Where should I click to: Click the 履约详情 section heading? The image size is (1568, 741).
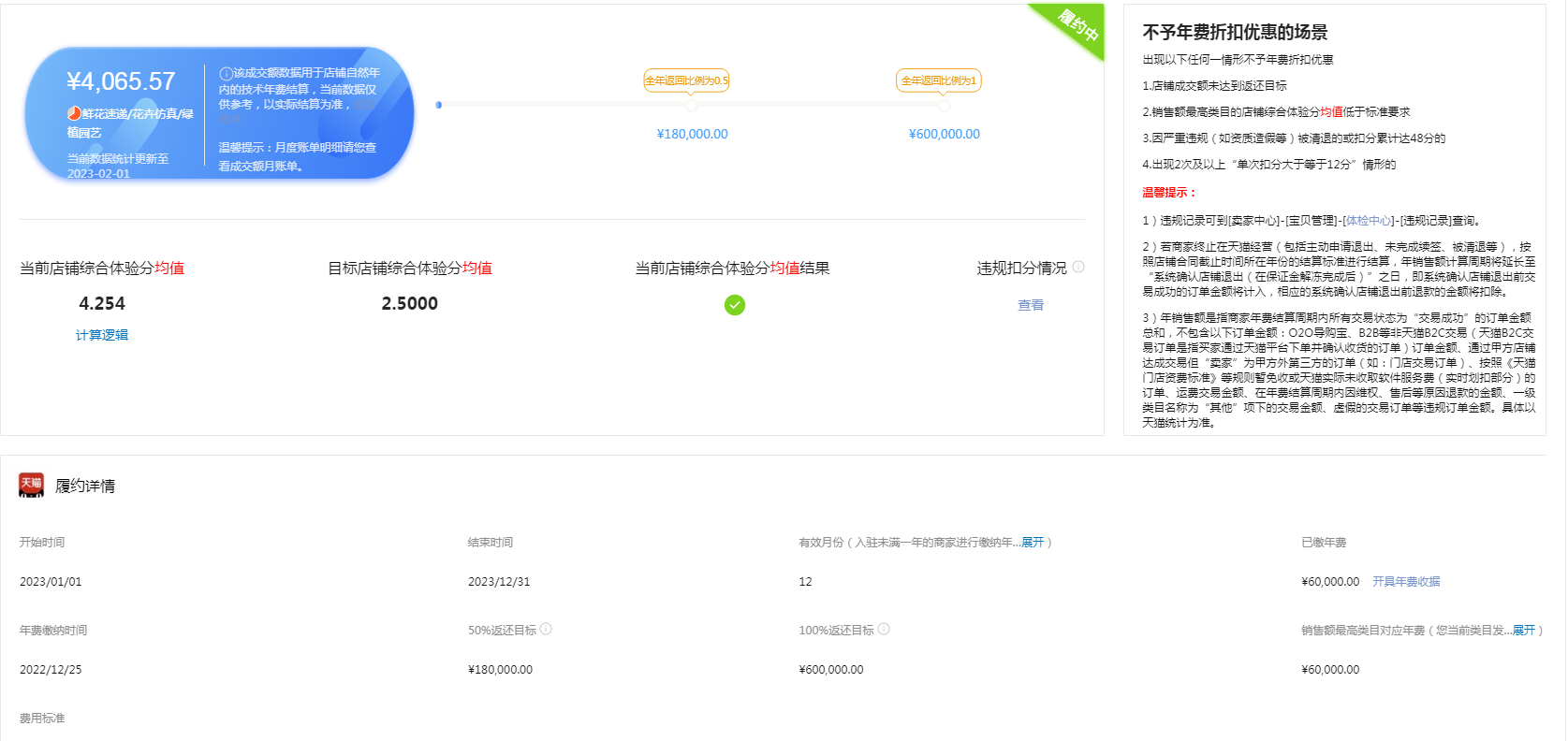pos(85,486)
